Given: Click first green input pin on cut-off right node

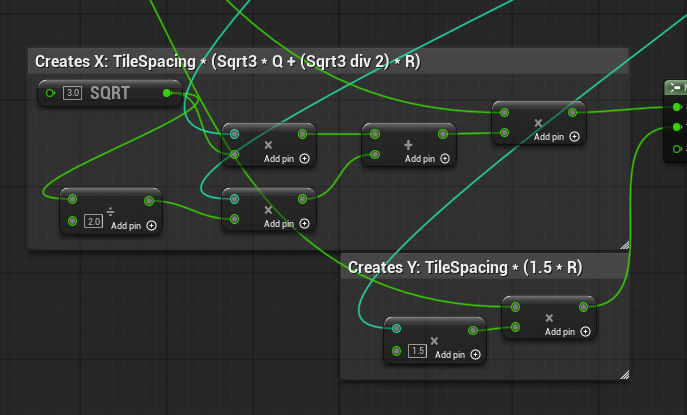Looking at the screenshot, I should pyautogui.click(x=676, y=107).
